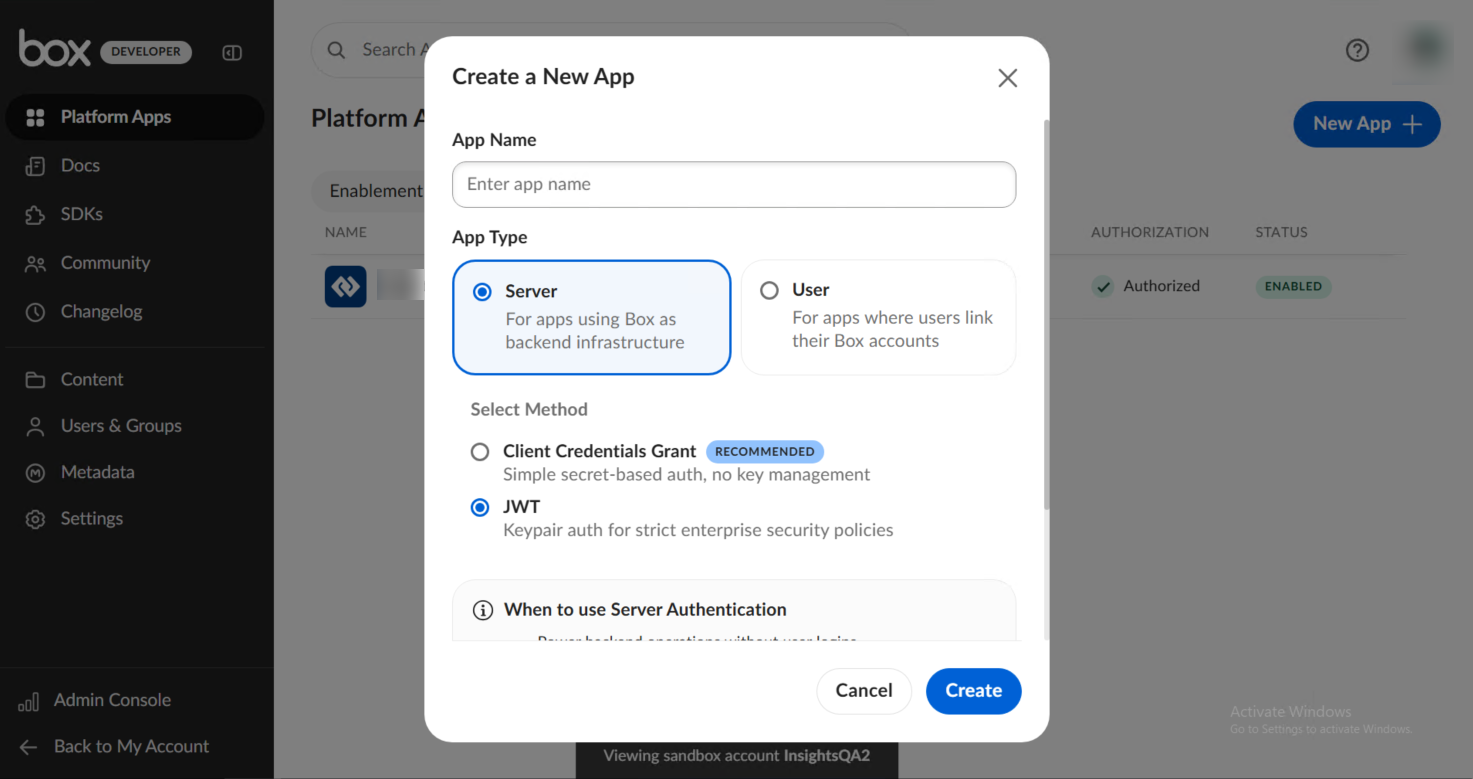Open Content in the sidebar
This screenshot has width=1473, height=779.
pos(135,380)
